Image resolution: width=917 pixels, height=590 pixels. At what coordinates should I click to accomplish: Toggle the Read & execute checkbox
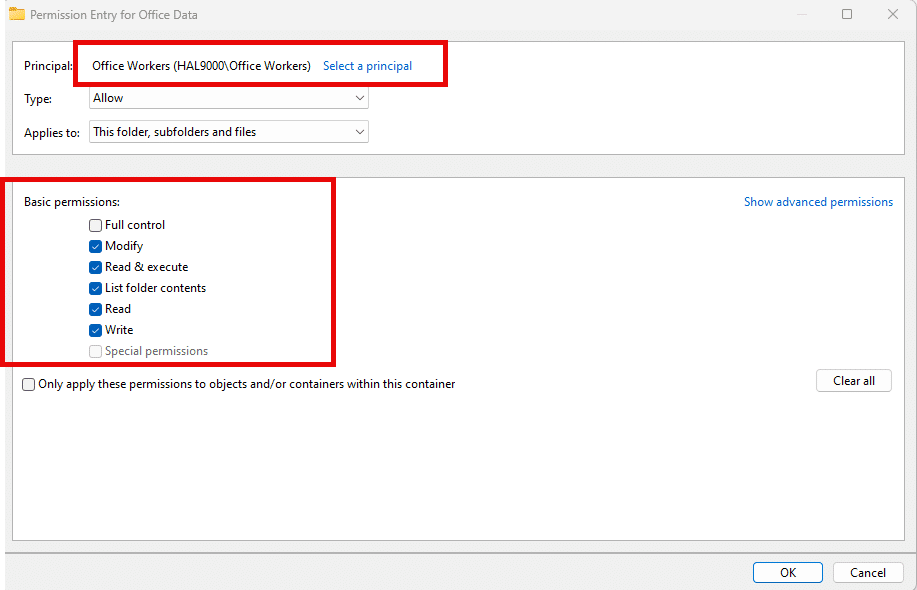(x=95, y=267)
